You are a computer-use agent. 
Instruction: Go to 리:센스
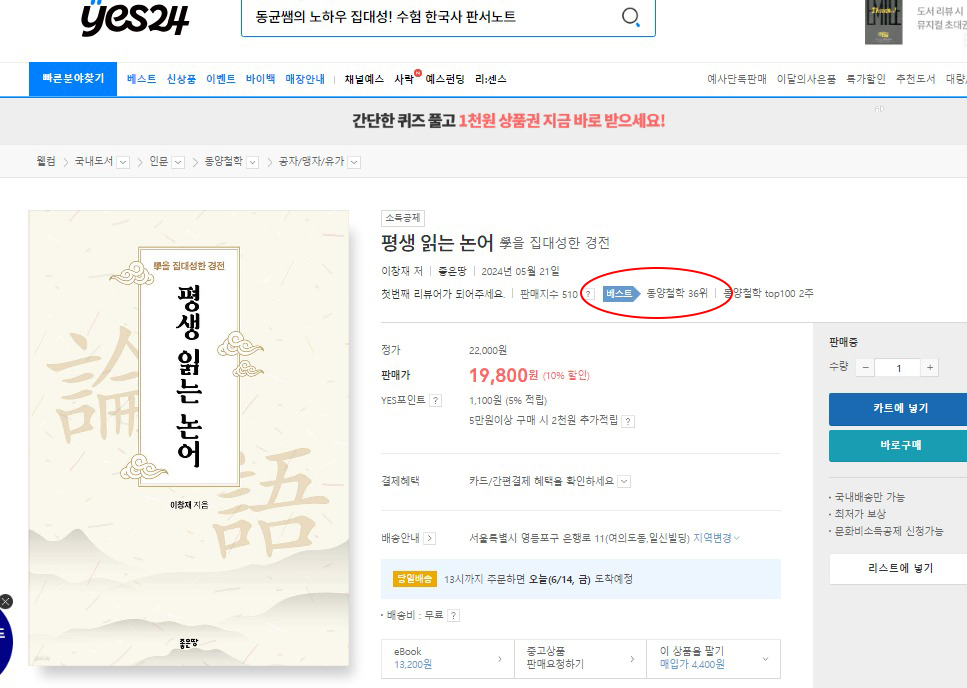491,79
